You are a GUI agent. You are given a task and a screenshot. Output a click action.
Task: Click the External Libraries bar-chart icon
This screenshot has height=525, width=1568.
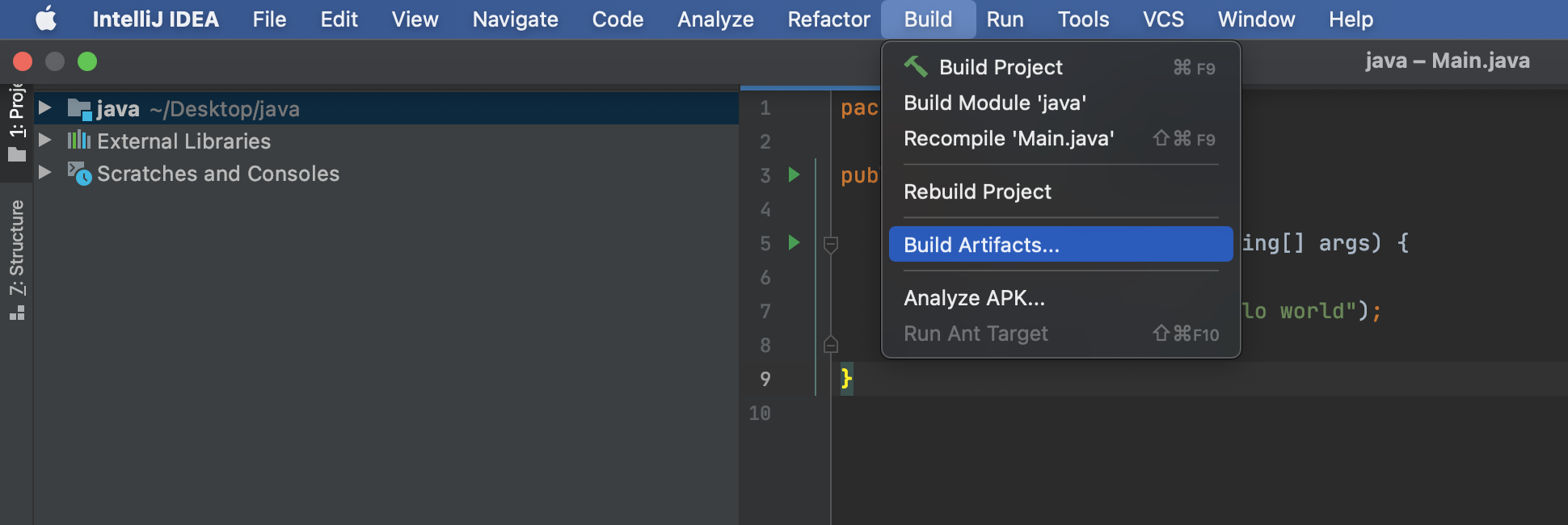click(x=78, y=140)
